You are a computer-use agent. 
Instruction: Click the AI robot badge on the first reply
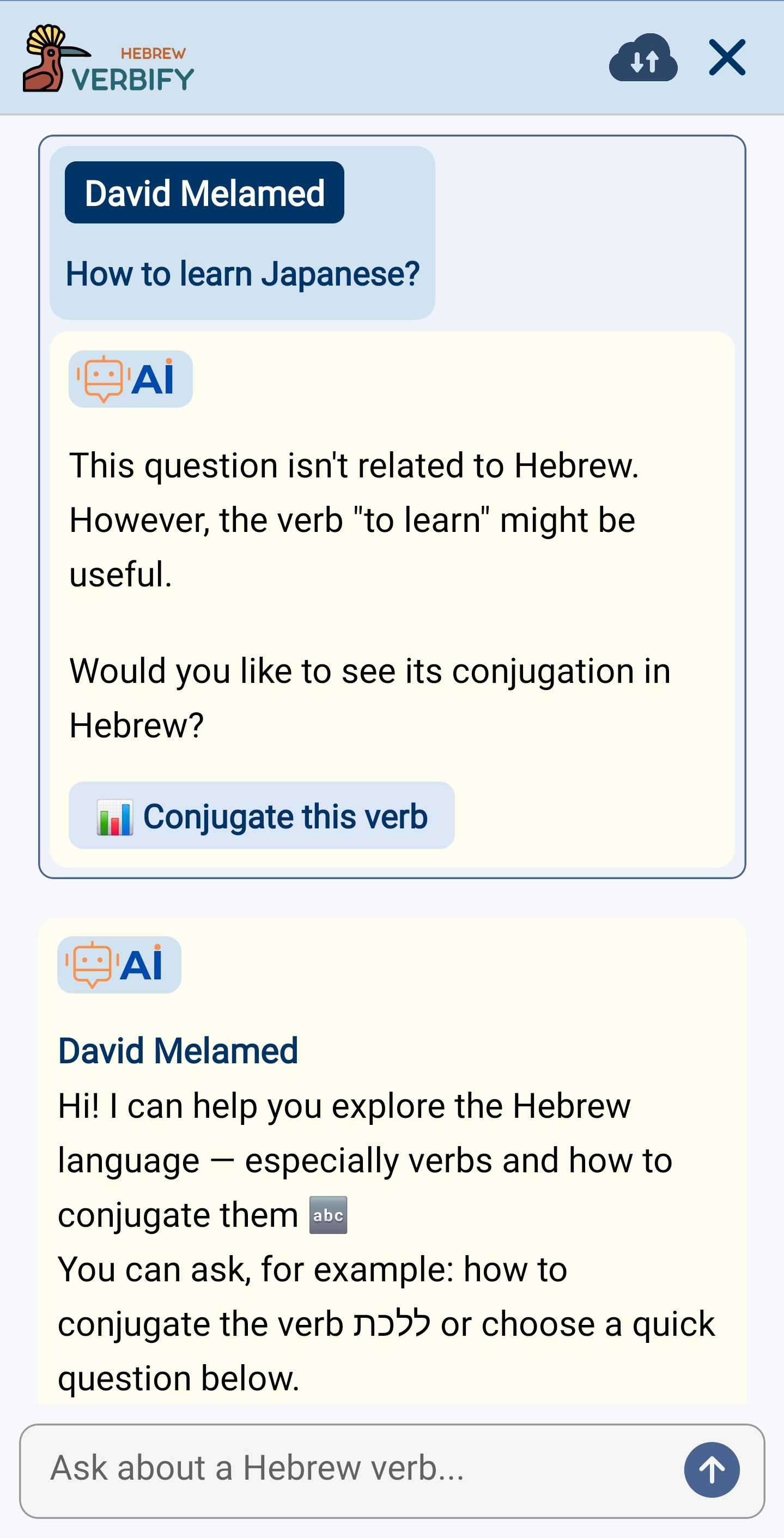coord(129,379)
